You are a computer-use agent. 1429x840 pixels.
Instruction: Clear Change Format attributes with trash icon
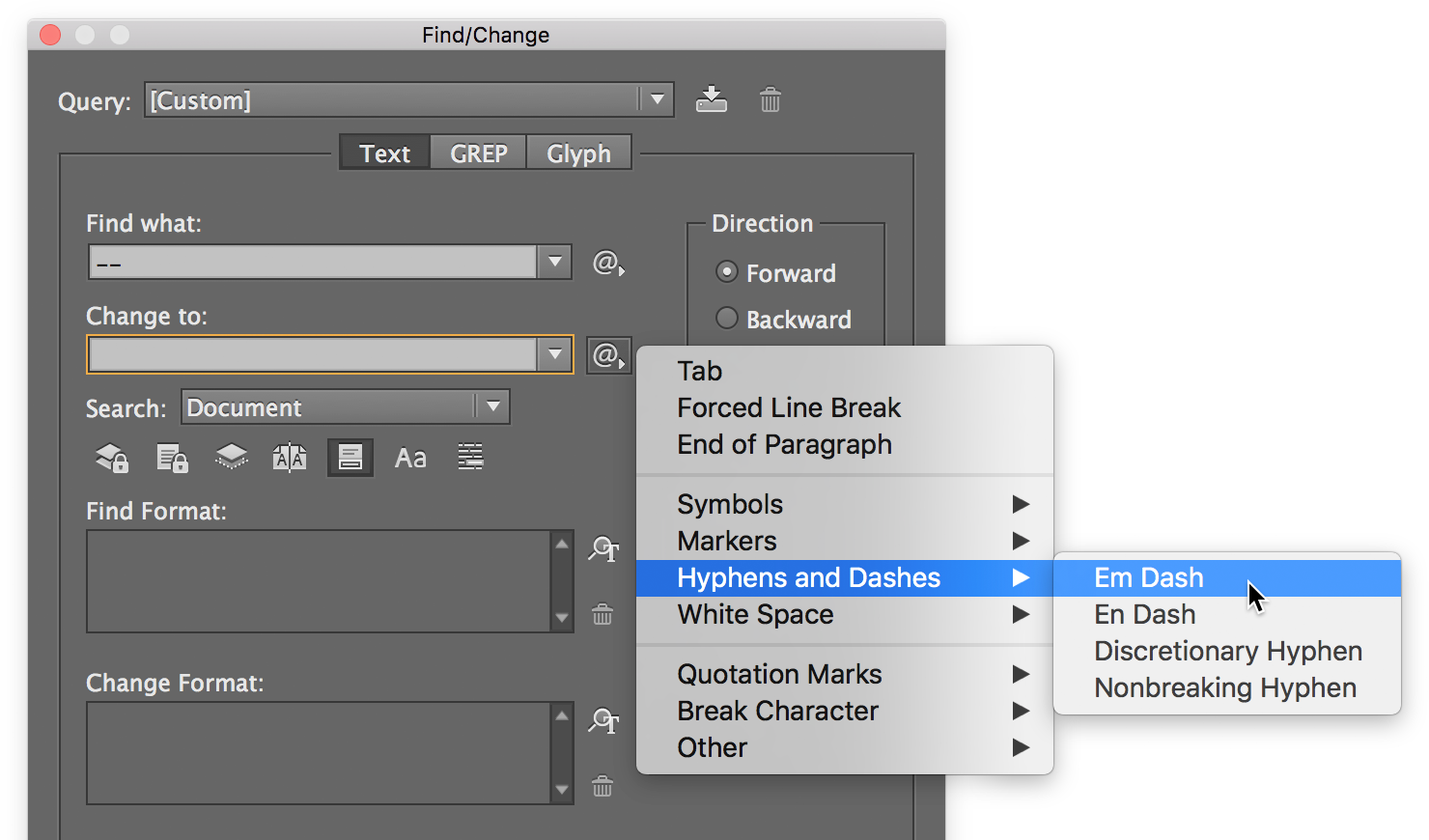[602, 787]
